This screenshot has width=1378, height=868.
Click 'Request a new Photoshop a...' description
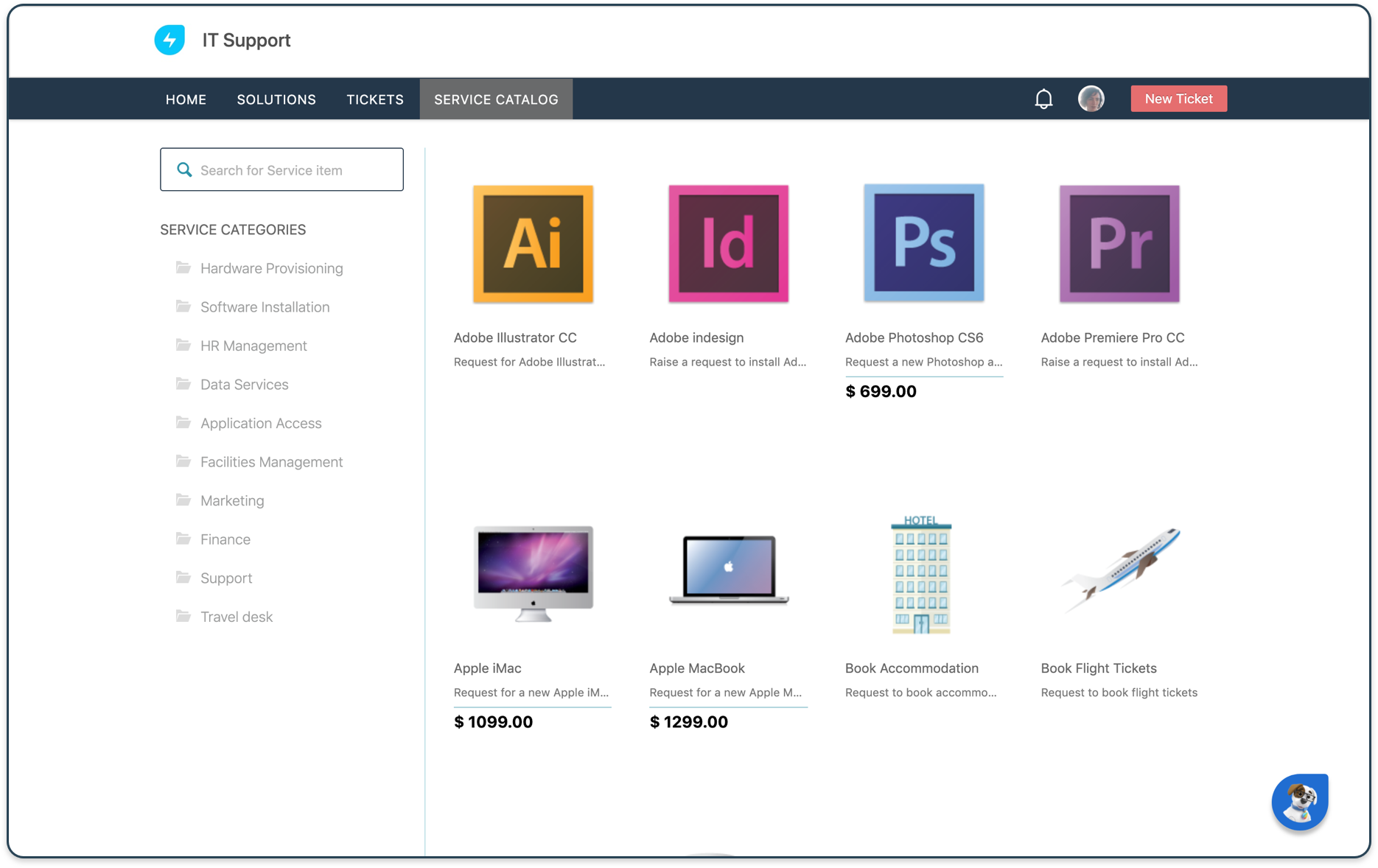[x=923, y=362]
